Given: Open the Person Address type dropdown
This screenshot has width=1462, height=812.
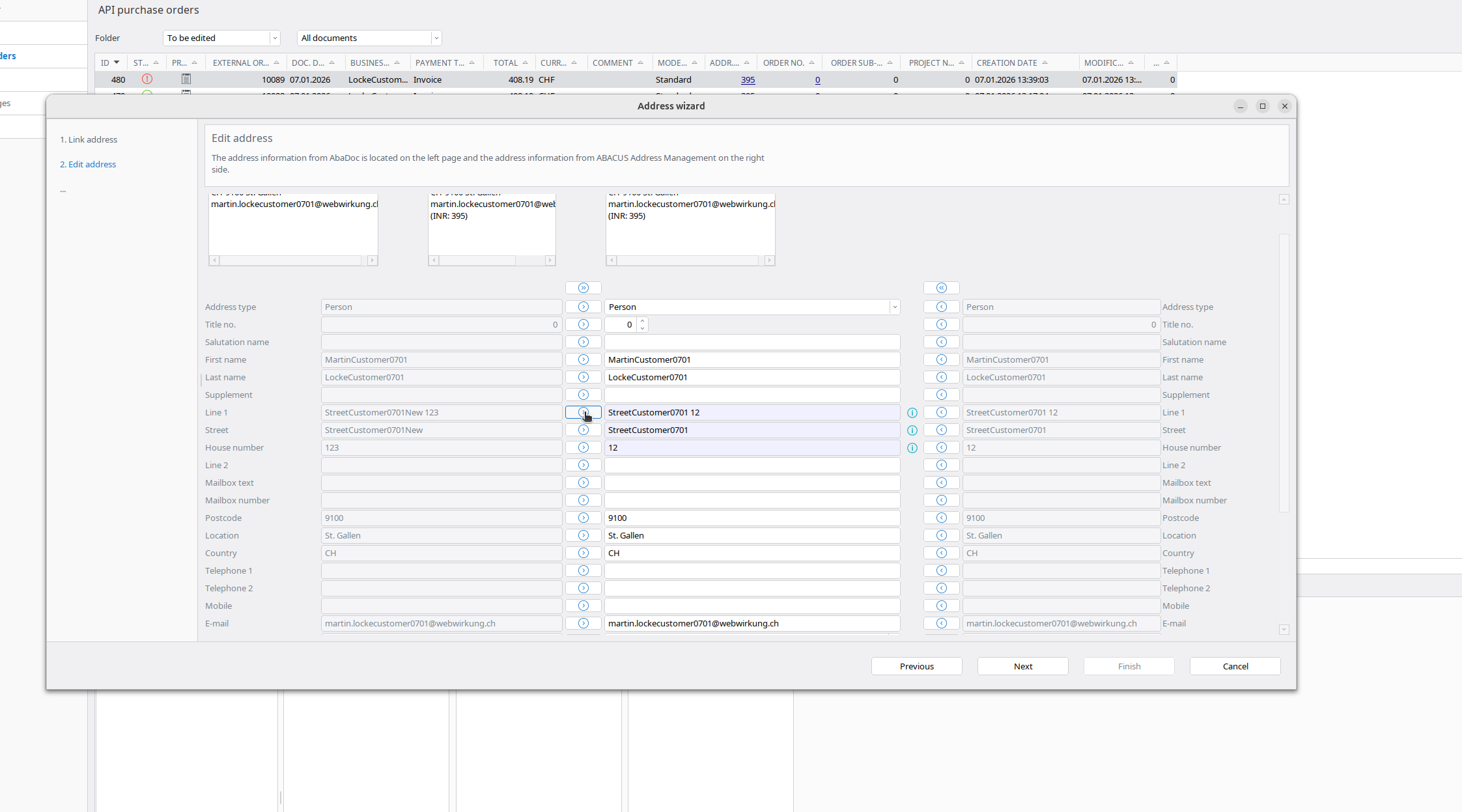Looking at the screenshot, I should (894, 307).
